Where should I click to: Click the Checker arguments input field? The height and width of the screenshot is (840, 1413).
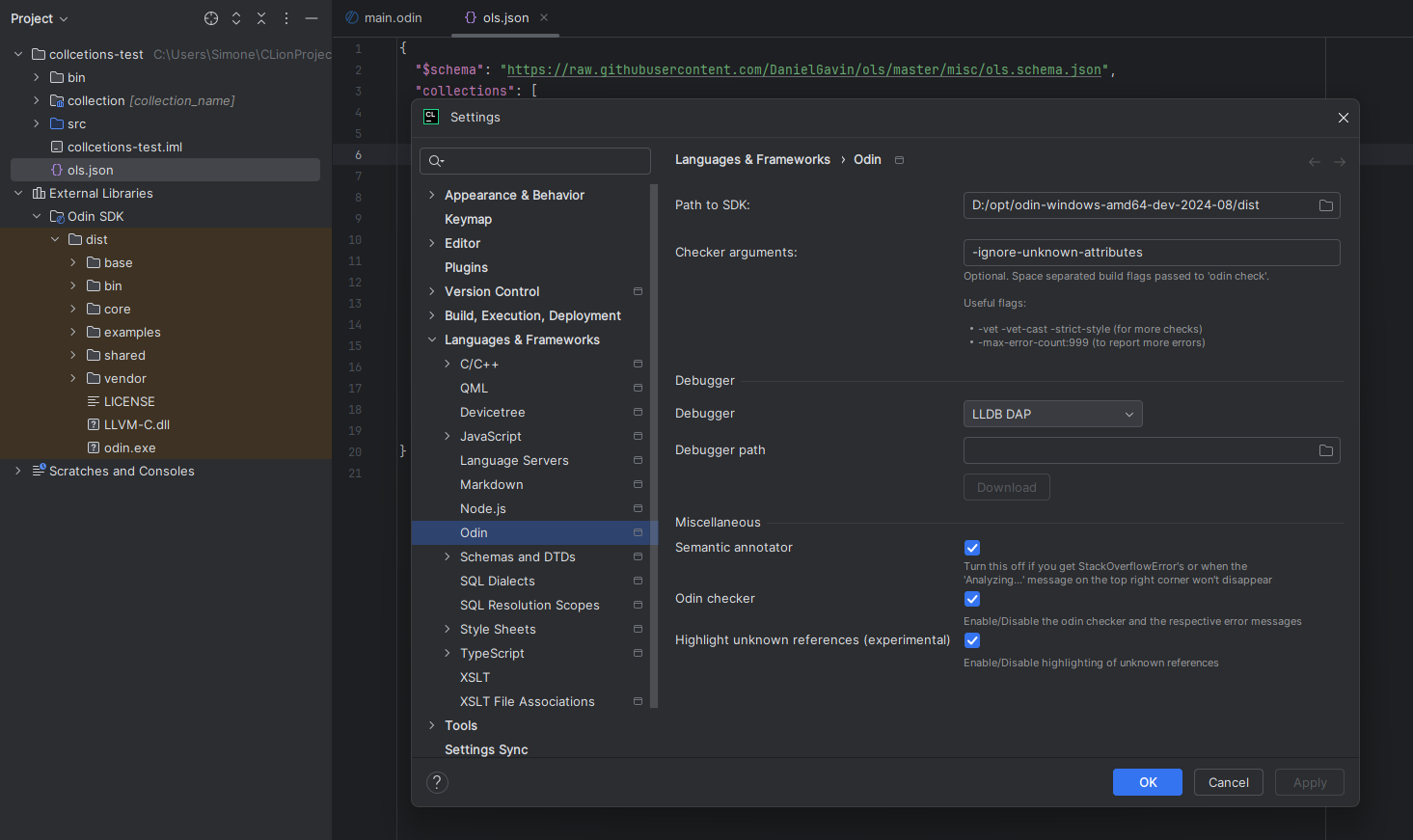[x=1152, y=253]
